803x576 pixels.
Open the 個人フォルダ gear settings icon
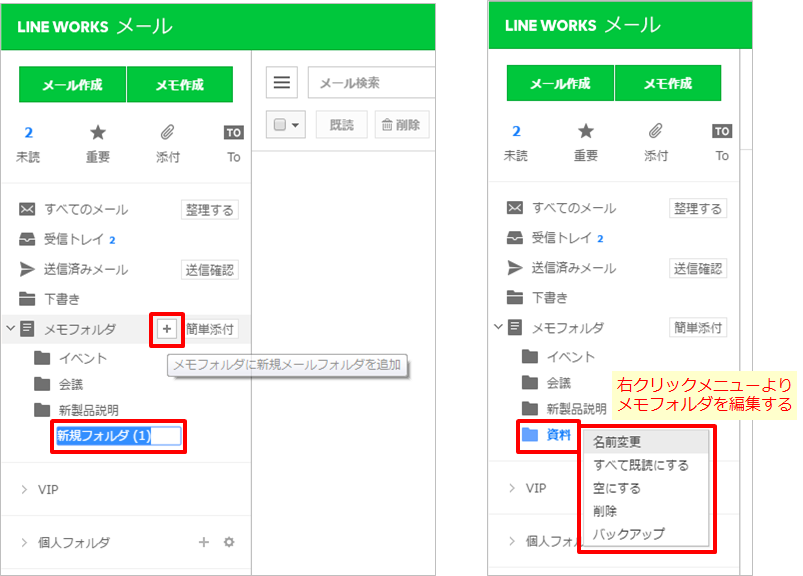tap(229, 542)
